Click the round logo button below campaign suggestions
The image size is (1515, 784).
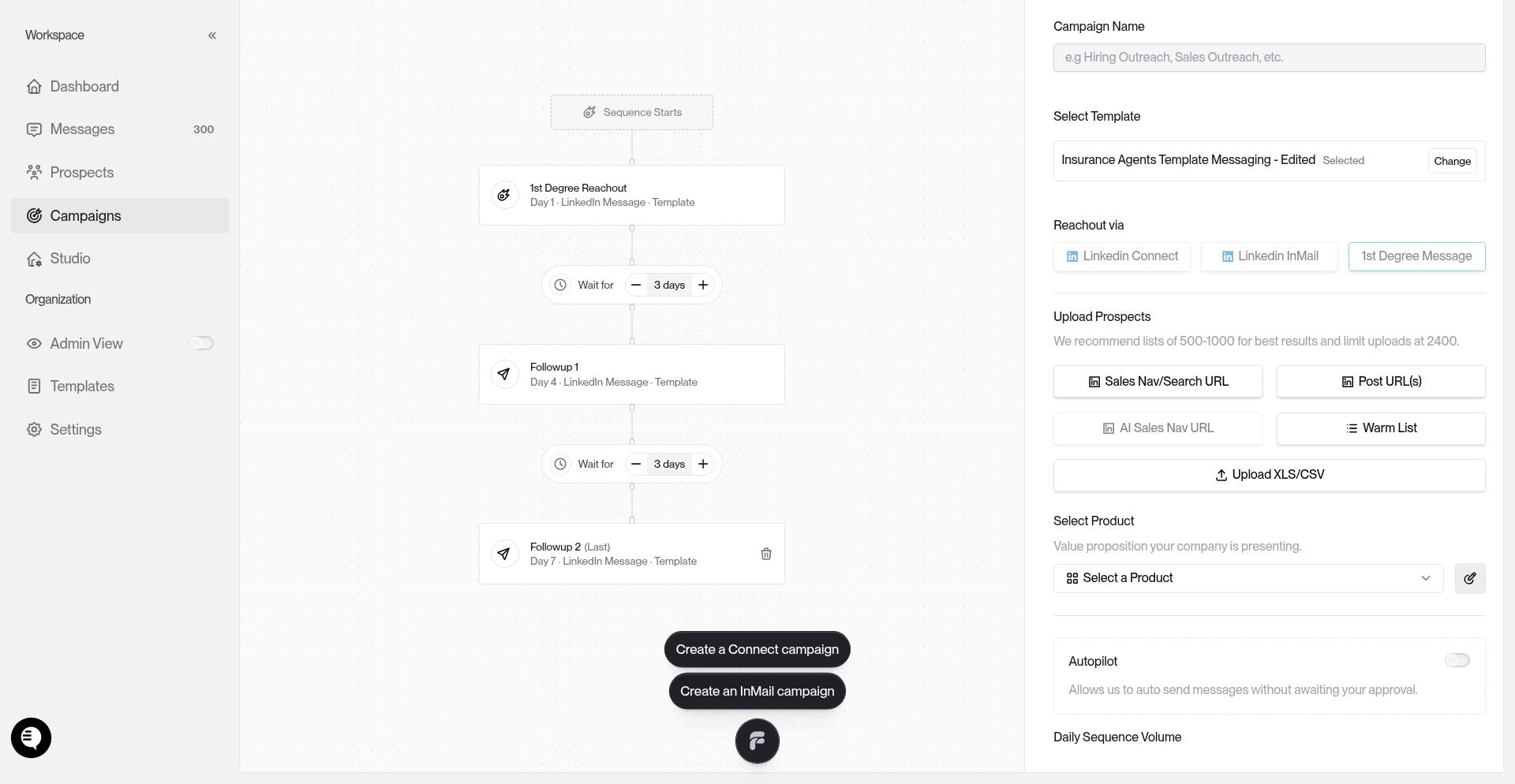757,741
